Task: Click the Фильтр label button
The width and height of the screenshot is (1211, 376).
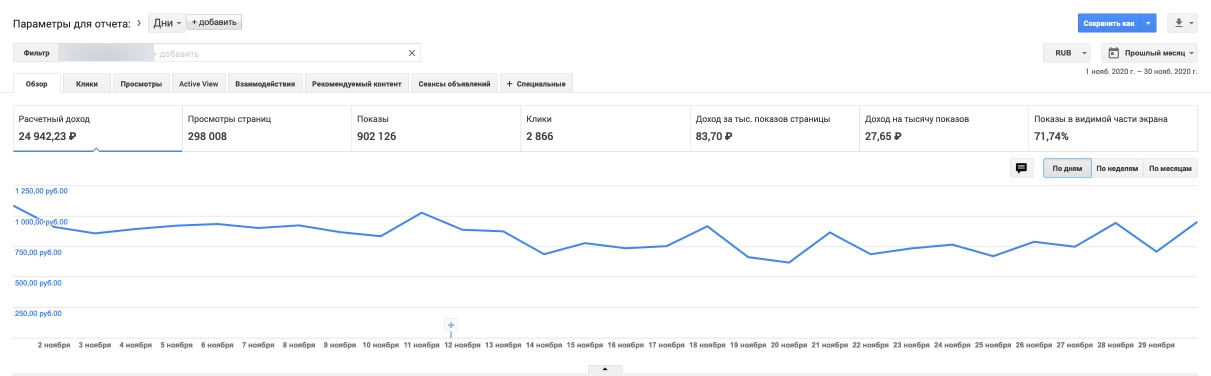Action: tap(36, 53)
